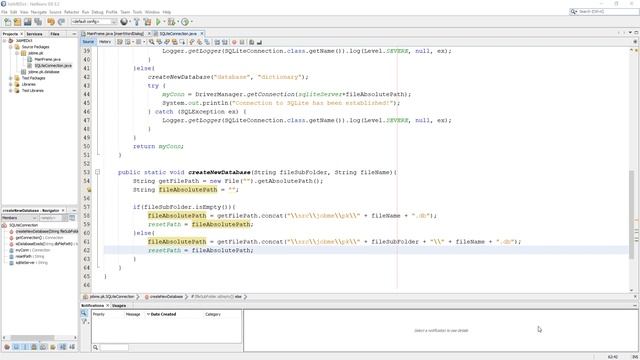
Task: Click the Save All toolbar icon
Action: click(x=38, y=22)
